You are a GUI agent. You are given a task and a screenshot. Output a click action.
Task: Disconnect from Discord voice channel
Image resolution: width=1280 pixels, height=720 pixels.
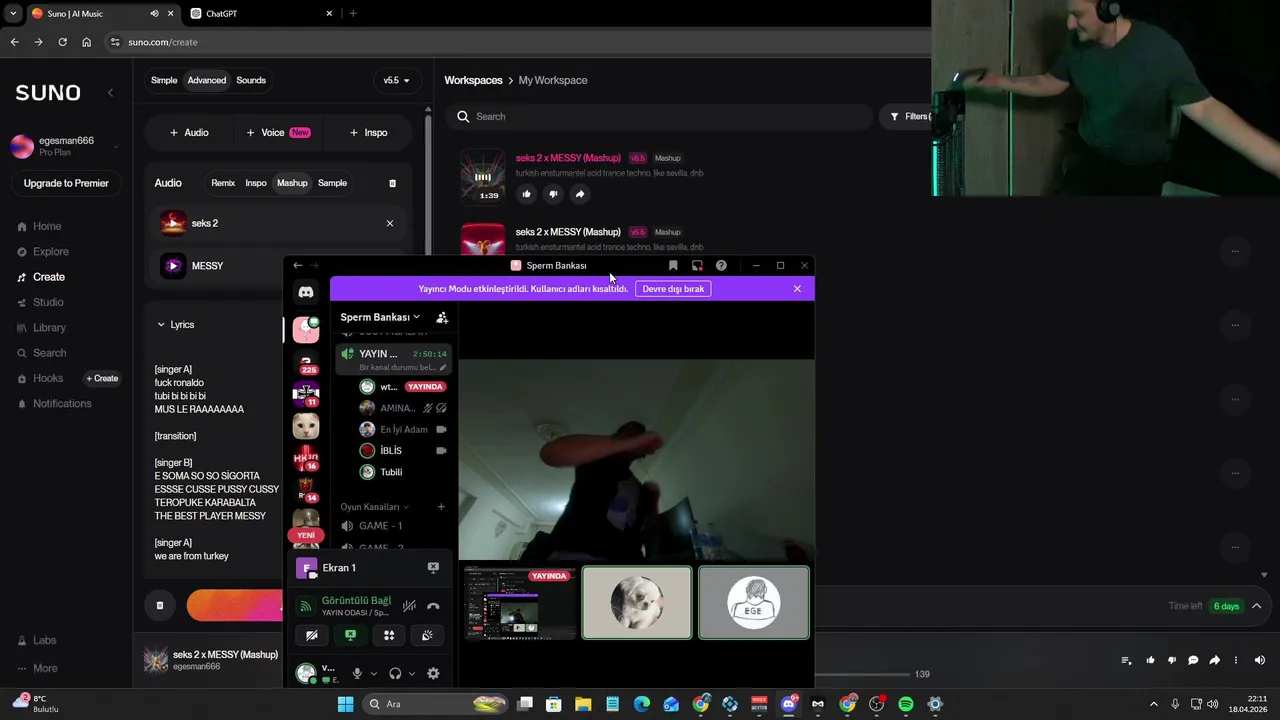tap(433, 606)
